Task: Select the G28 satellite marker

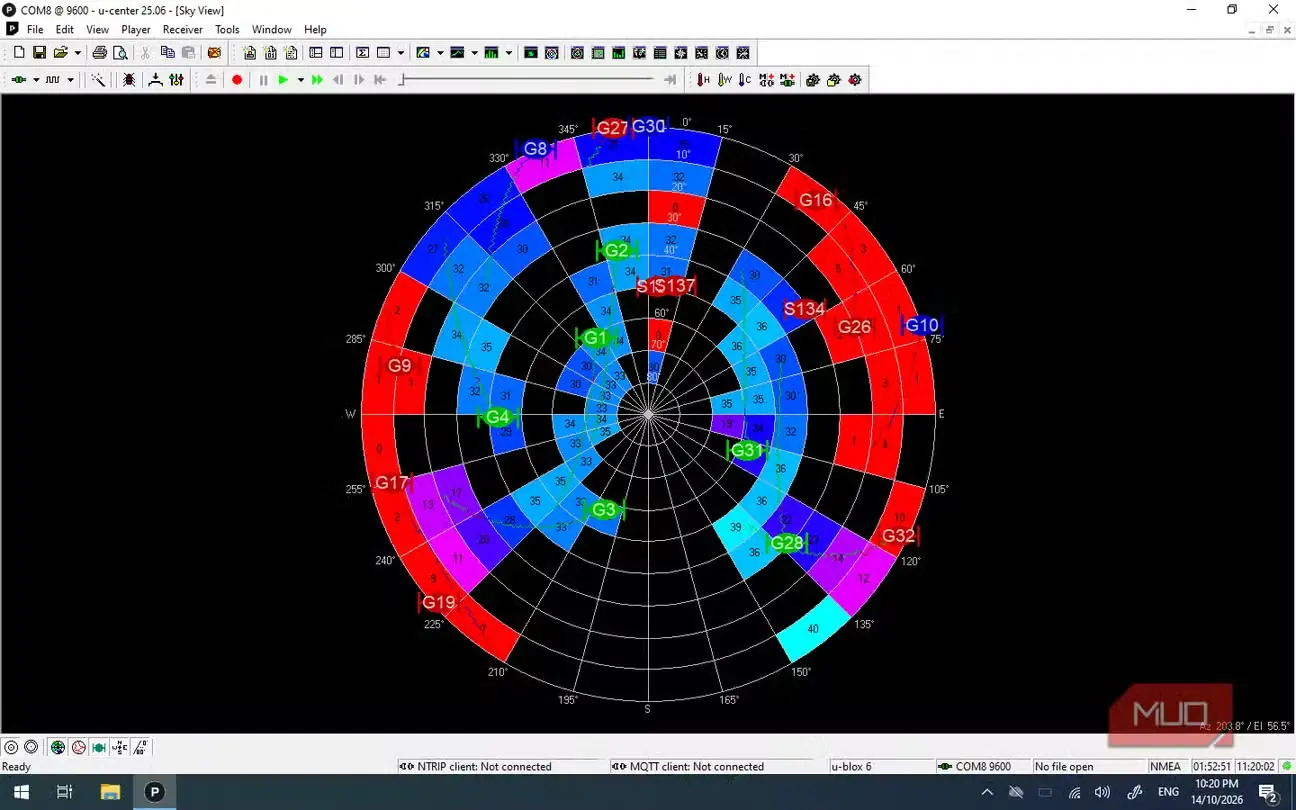Action: 787,543
